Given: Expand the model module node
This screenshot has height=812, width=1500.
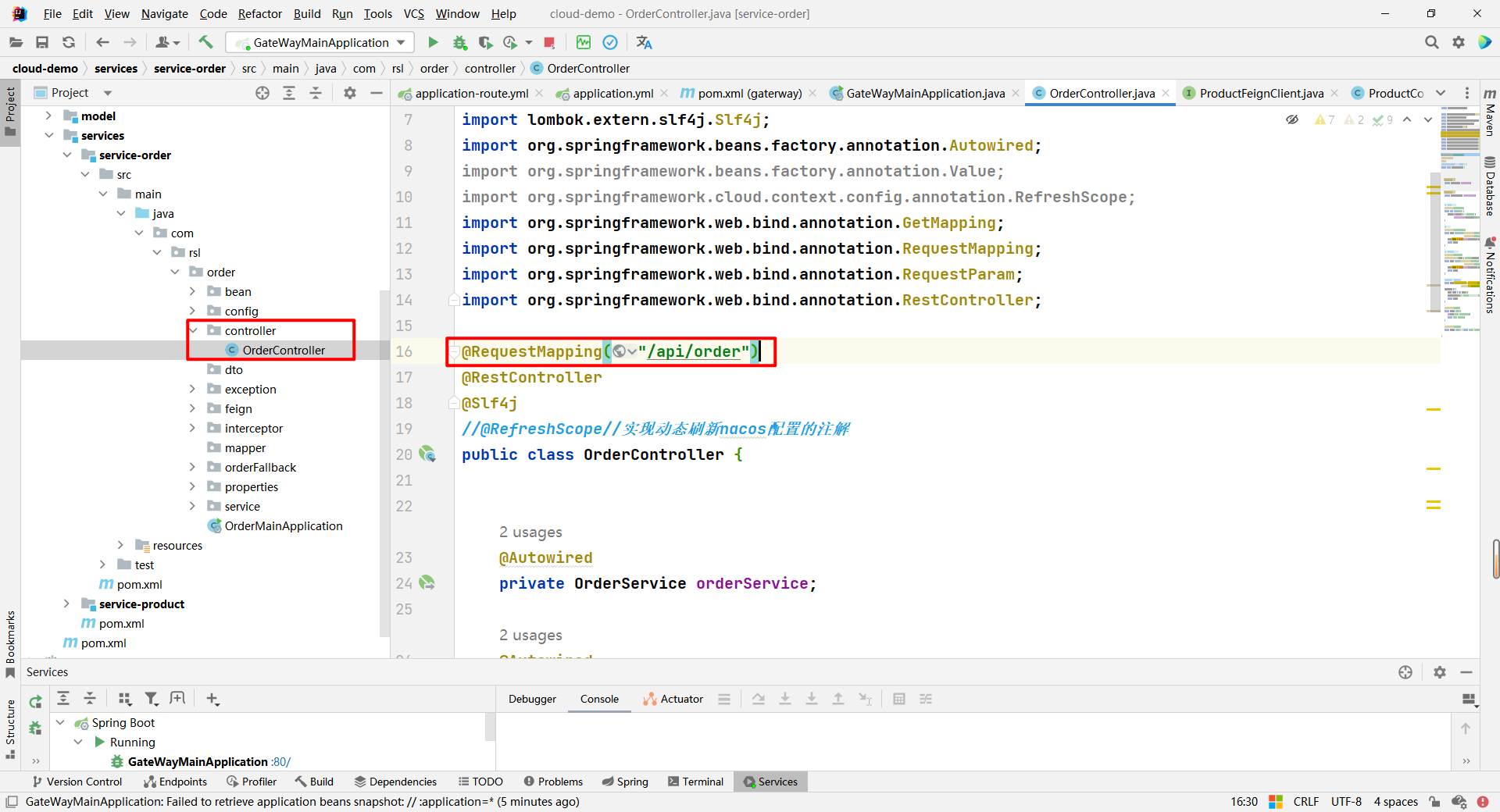Looking at the screenshot, I should click(x=48, y=116).
